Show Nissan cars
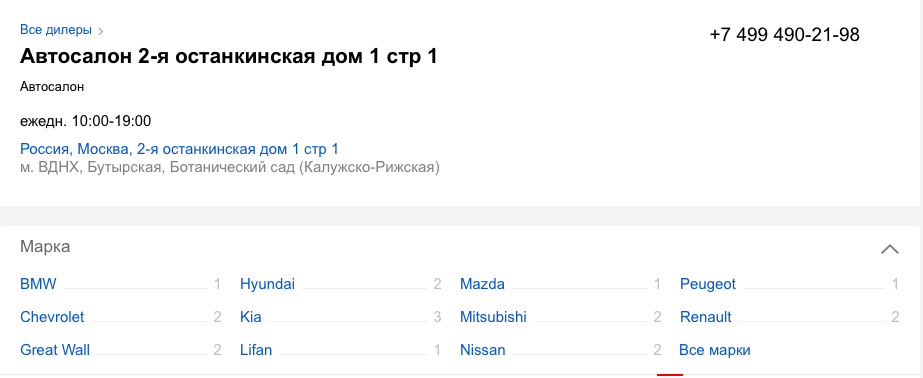Viewport: 923px width, 378px height. click(483, 350)
